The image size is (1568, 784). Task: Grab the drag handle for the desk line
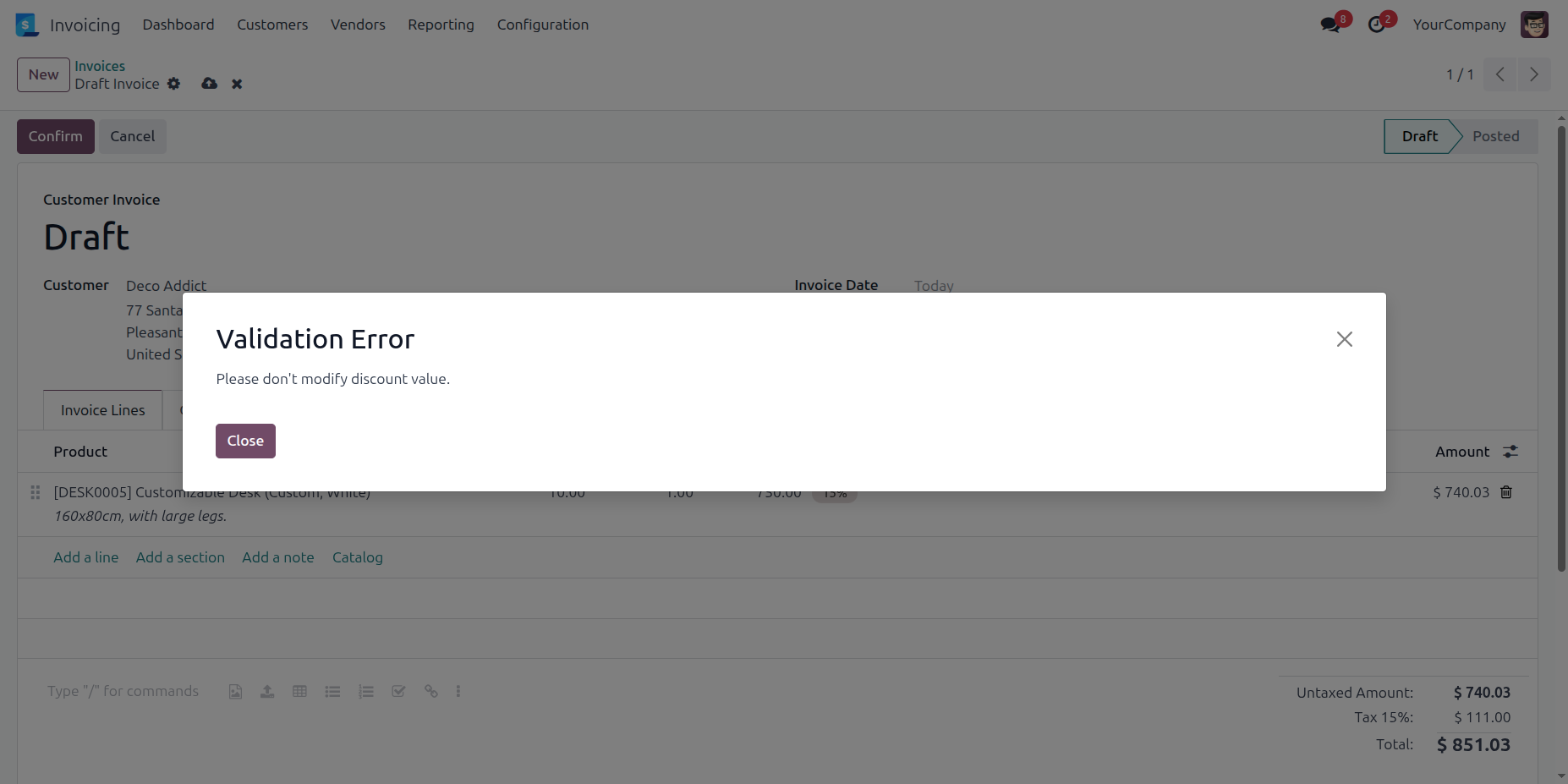click(x=35, y=492)
